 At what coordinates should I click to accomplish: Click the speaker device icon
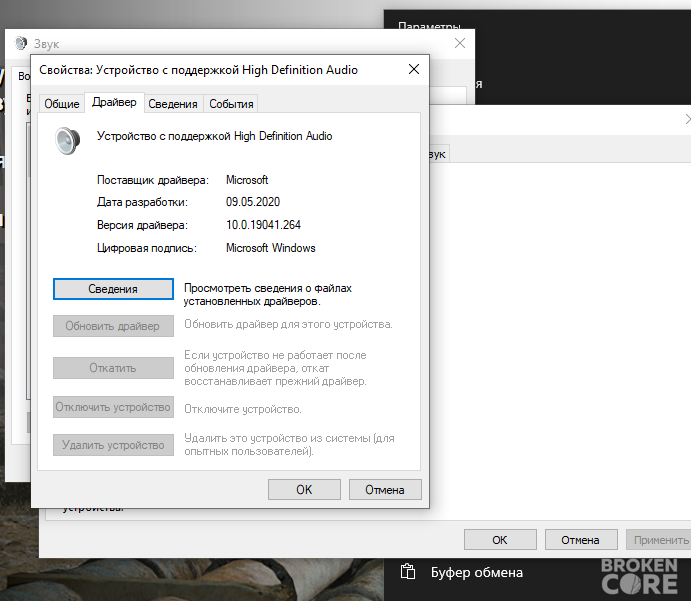click(x=67, y=141)
